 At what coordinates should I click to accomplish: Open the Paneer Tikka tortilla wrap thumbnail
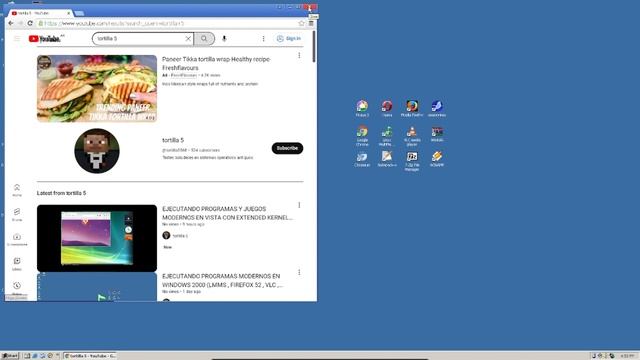point(97,89)
